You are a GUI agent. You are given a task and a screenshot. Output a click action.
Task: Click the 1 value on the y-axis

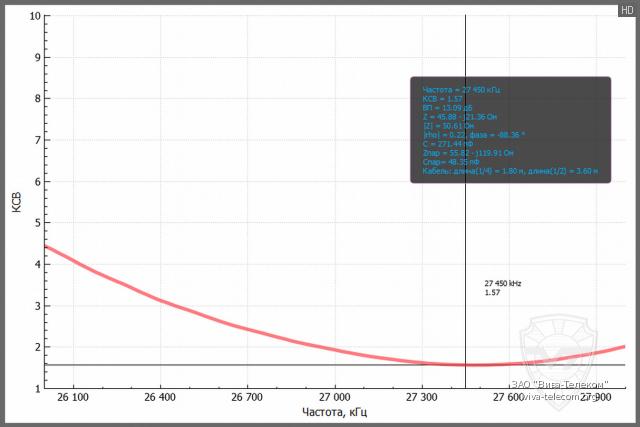[37, 388]
